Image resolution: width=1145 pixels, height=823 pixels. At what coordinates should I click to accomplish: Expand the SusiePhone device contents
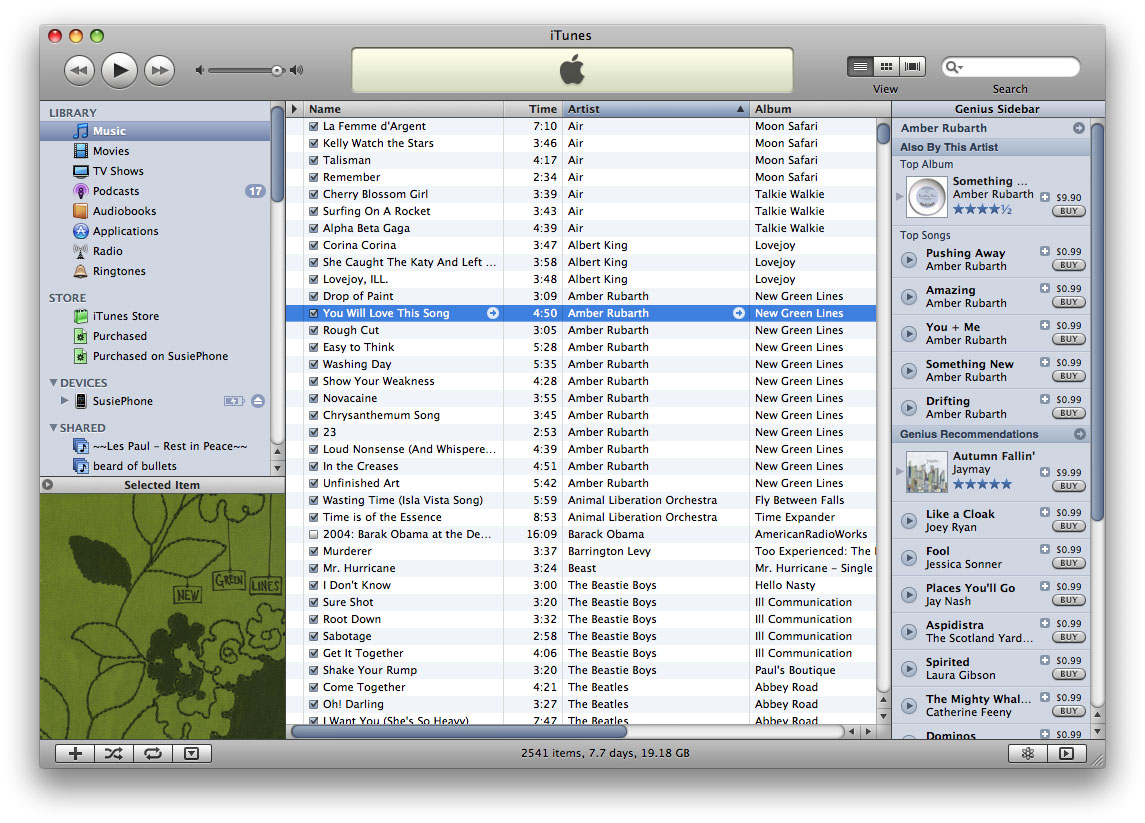[x=64, y=400]
